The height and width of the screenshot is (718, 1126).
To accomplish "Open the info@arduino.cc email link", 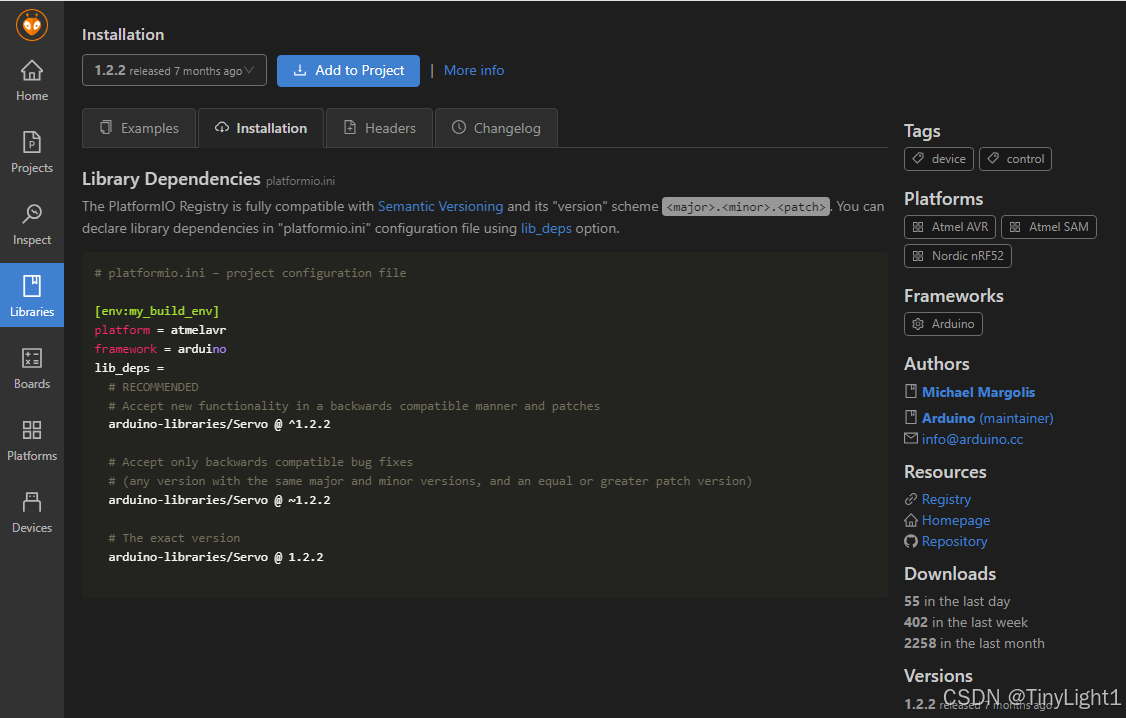I will tap(972, 439).
